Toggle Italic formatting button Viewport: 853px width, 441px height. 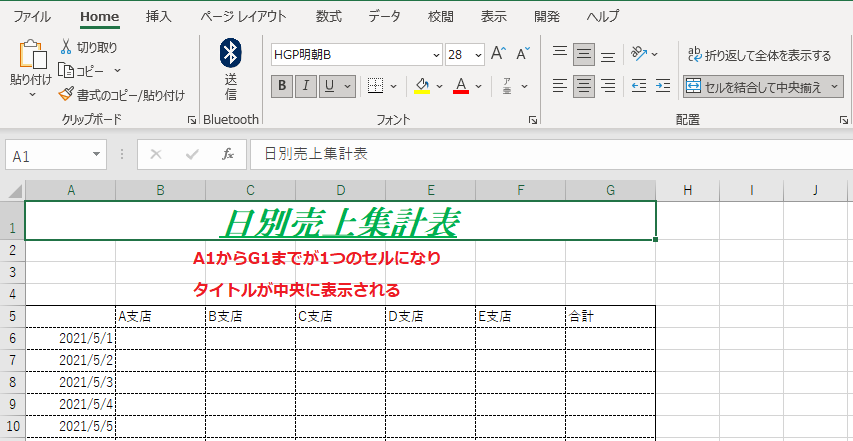(306, 86)
